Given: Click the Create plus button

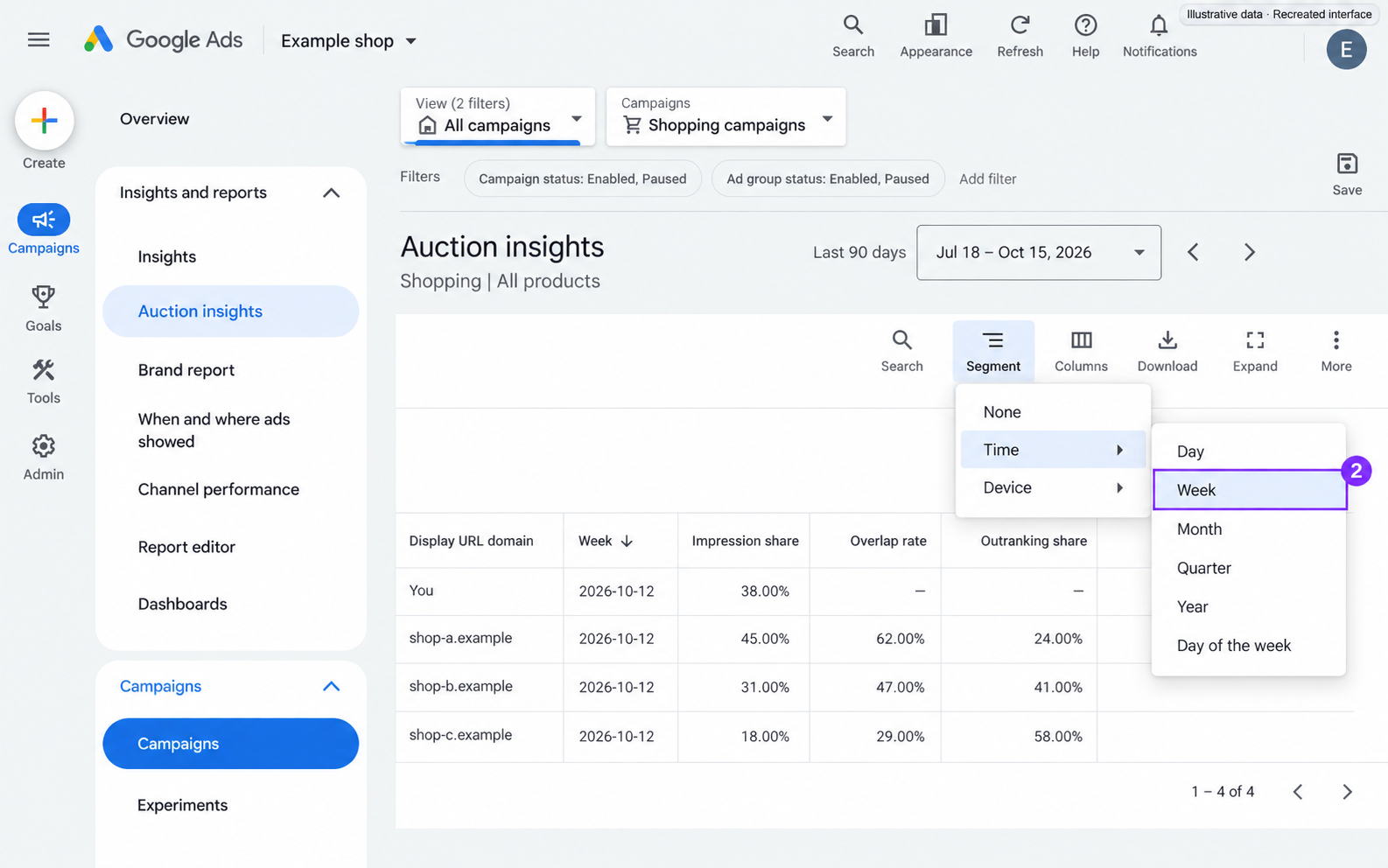Looking at the screenshot, I should [x=44, y=121].
